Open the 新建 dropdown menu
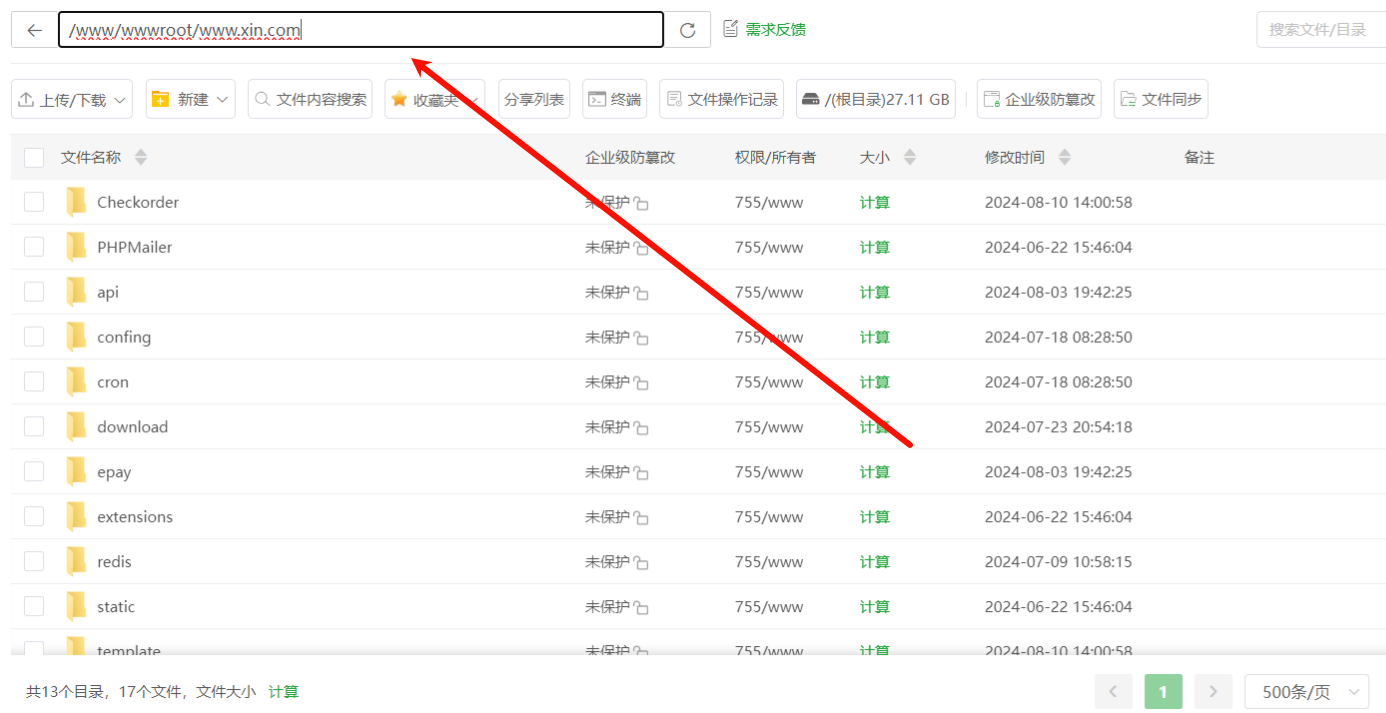The width and height of the screenshot is (1386, 713). click(190, 99)
